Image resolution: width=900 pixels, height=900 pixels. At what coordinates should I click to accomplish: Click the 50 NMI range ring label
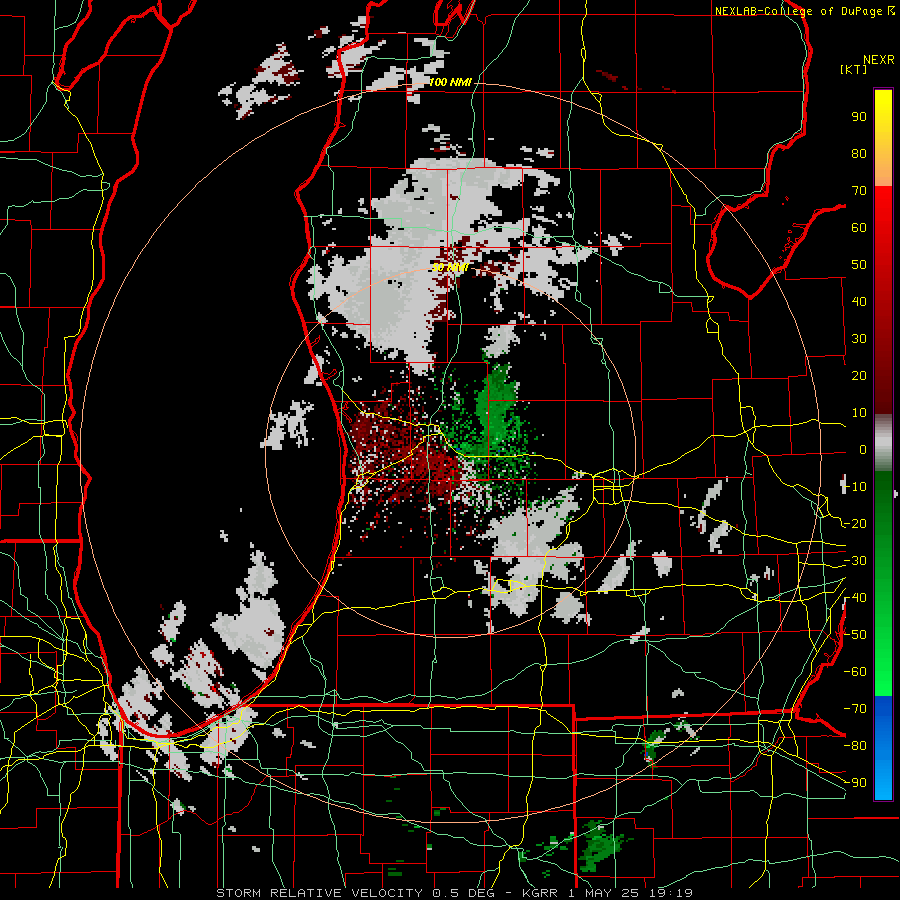(451, 267)
